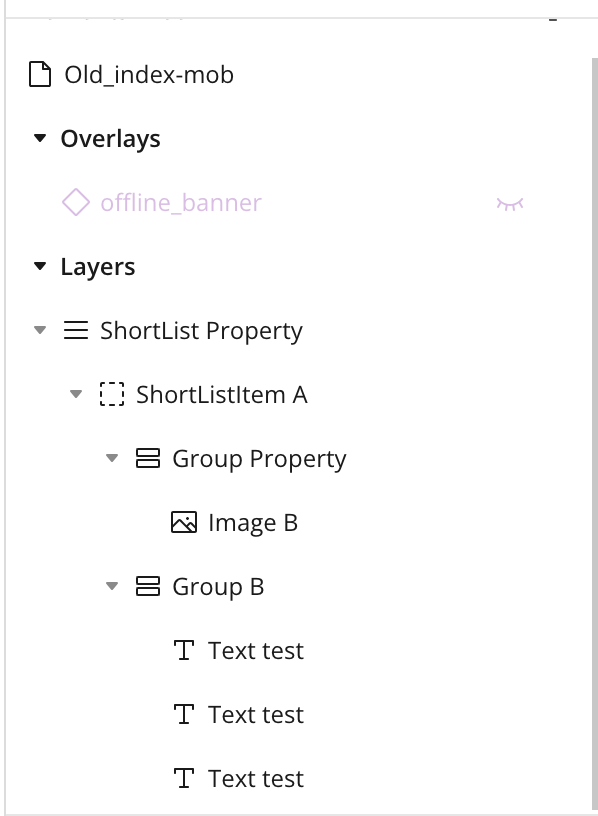The width and height of the screenshot is (598, 816).
Task: Collapse the Layers section
Action: [x=40, y=266]
